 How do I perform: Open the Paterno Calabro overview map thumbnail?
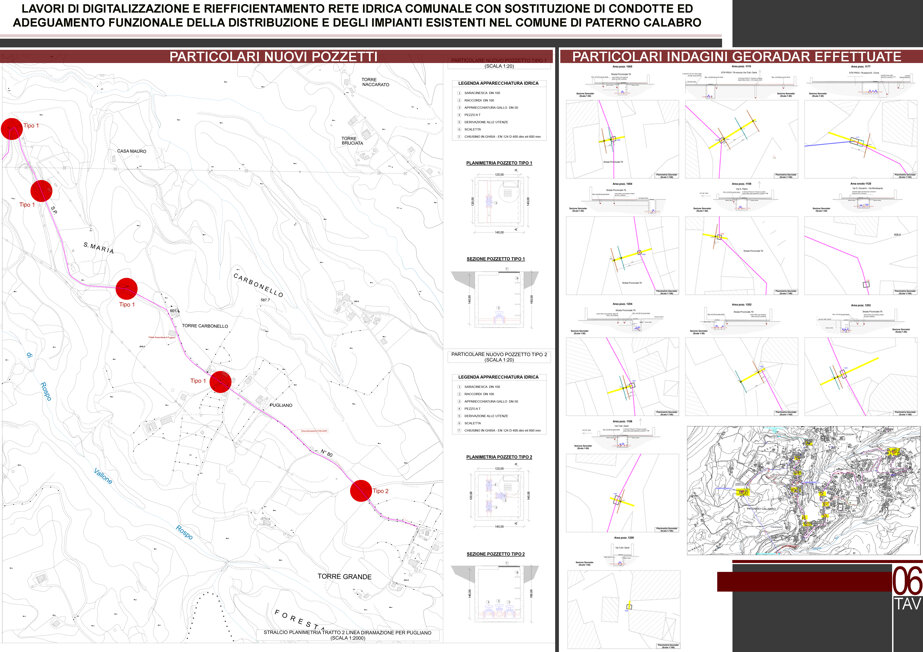803,491
